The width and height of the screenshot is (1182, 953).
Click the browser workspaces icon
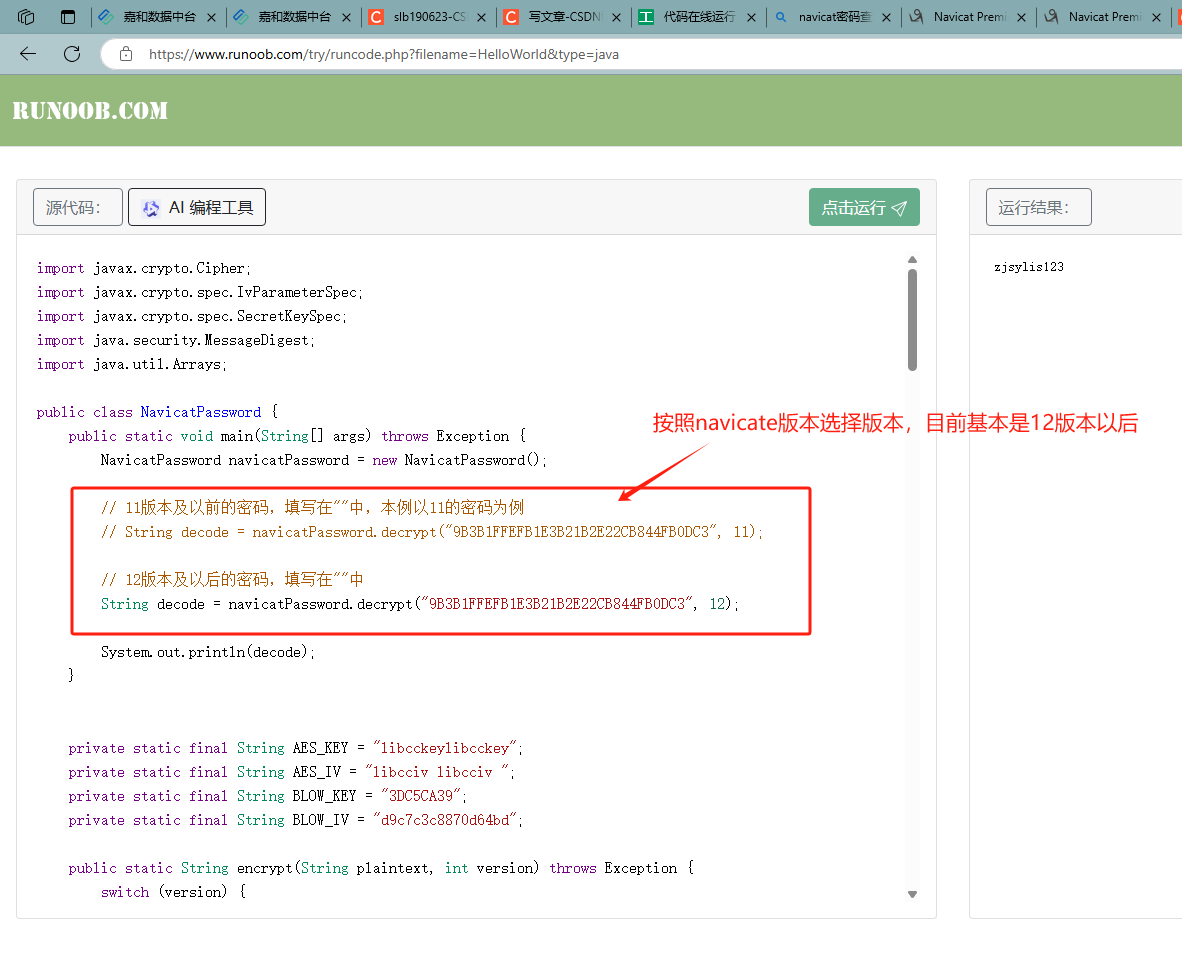(x=26, y=17)
